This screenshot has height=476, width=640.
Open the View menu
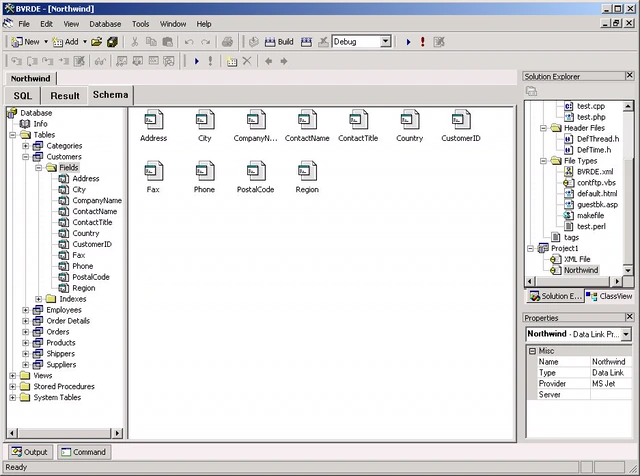71,24
